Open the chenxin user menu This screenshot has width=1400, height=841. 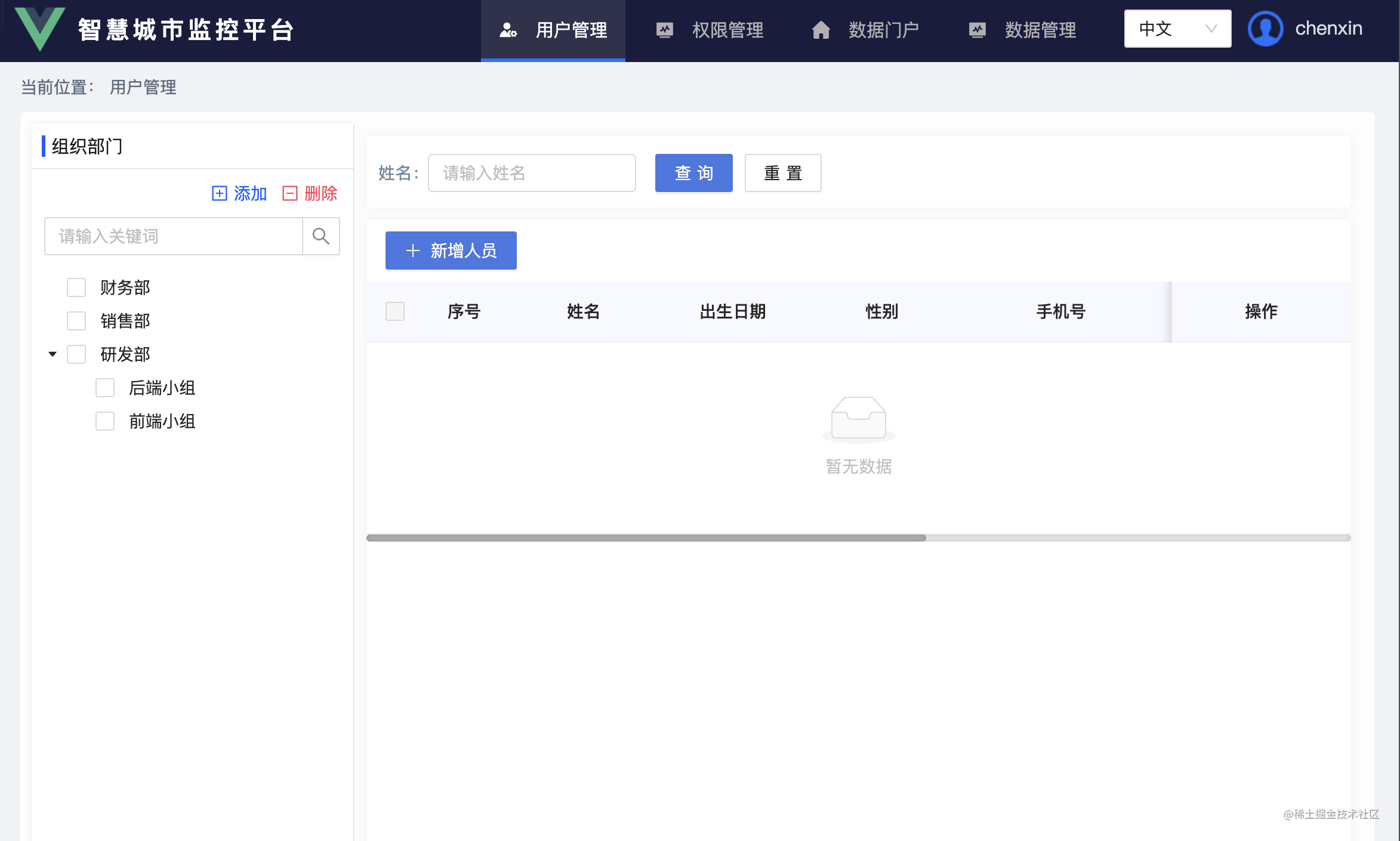click(x=1328, y=29)
